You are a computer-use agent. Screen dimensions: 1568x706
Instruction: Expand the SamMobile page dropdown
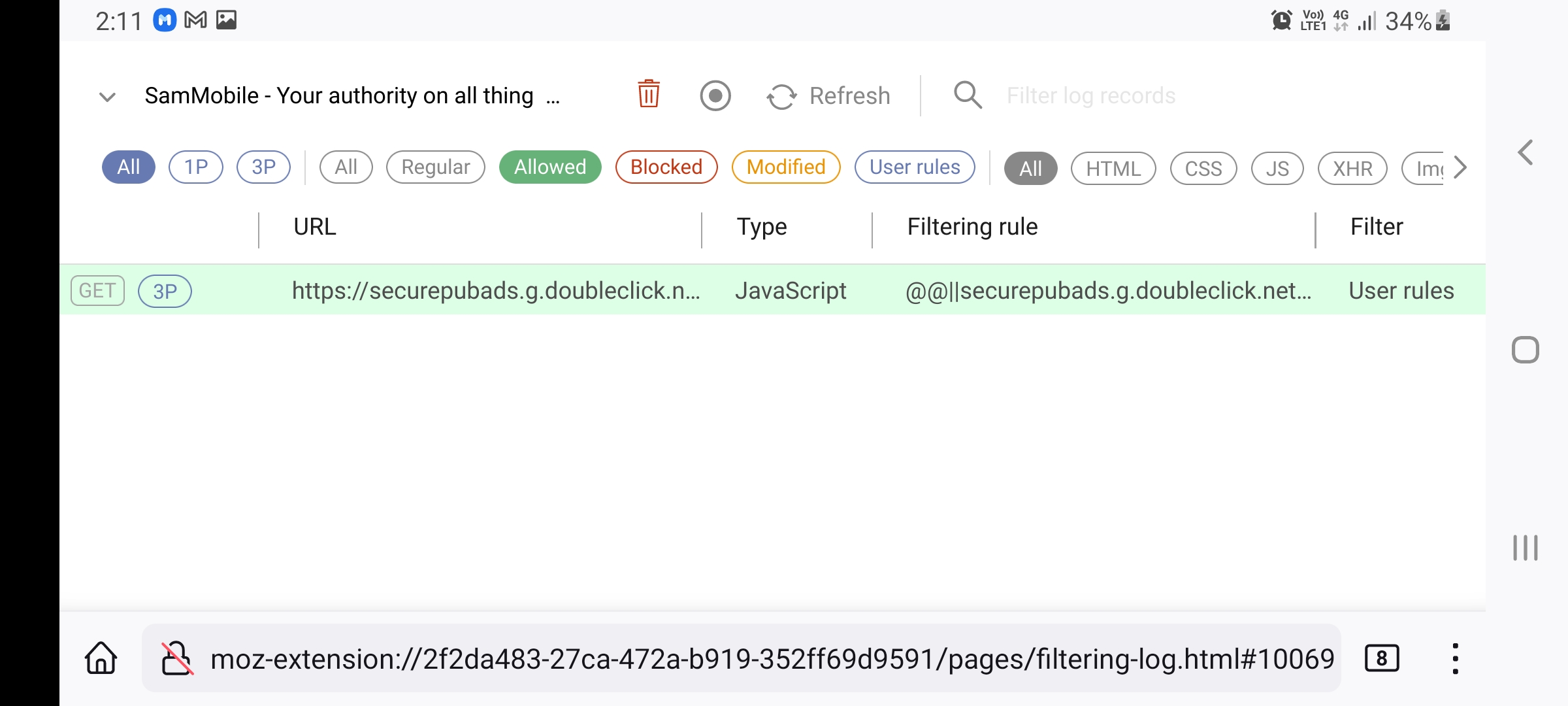[x=107, y=96]
